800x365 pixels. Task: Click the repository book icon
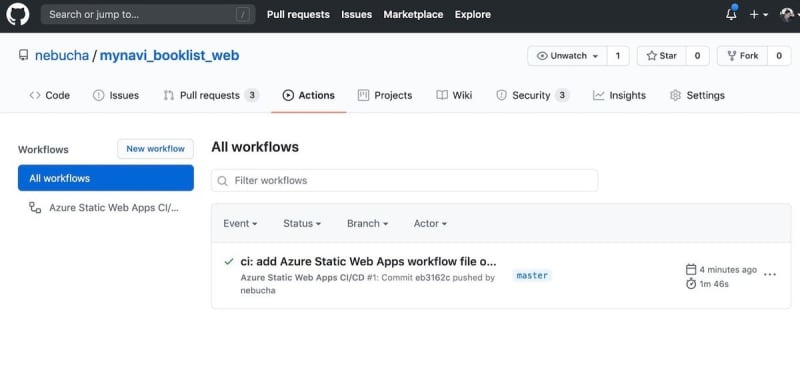click(23, 55)
